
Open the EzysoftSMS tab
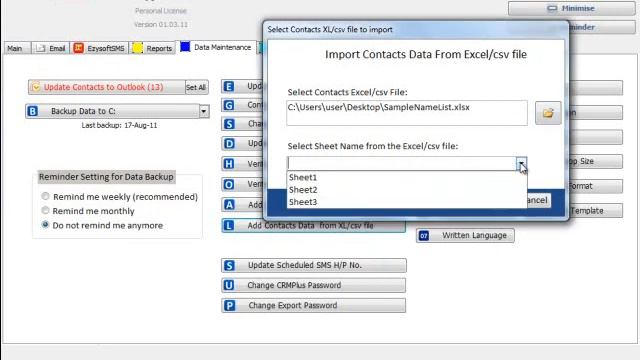pos(100,48)
